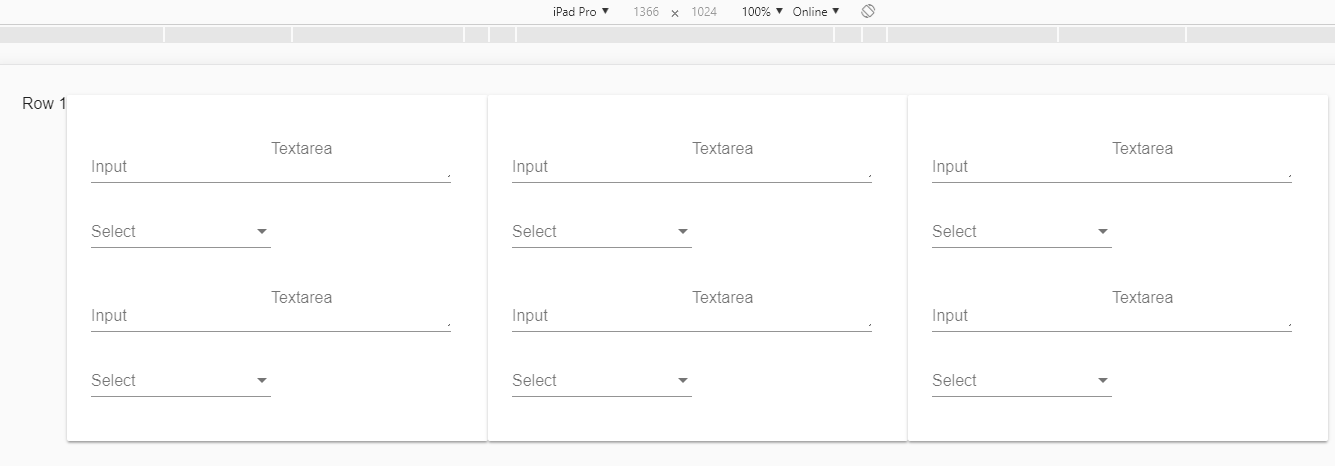Screen dimensions: 1335x466
Task: Focus the upper Input field in first card
Action: click(180, 168)
